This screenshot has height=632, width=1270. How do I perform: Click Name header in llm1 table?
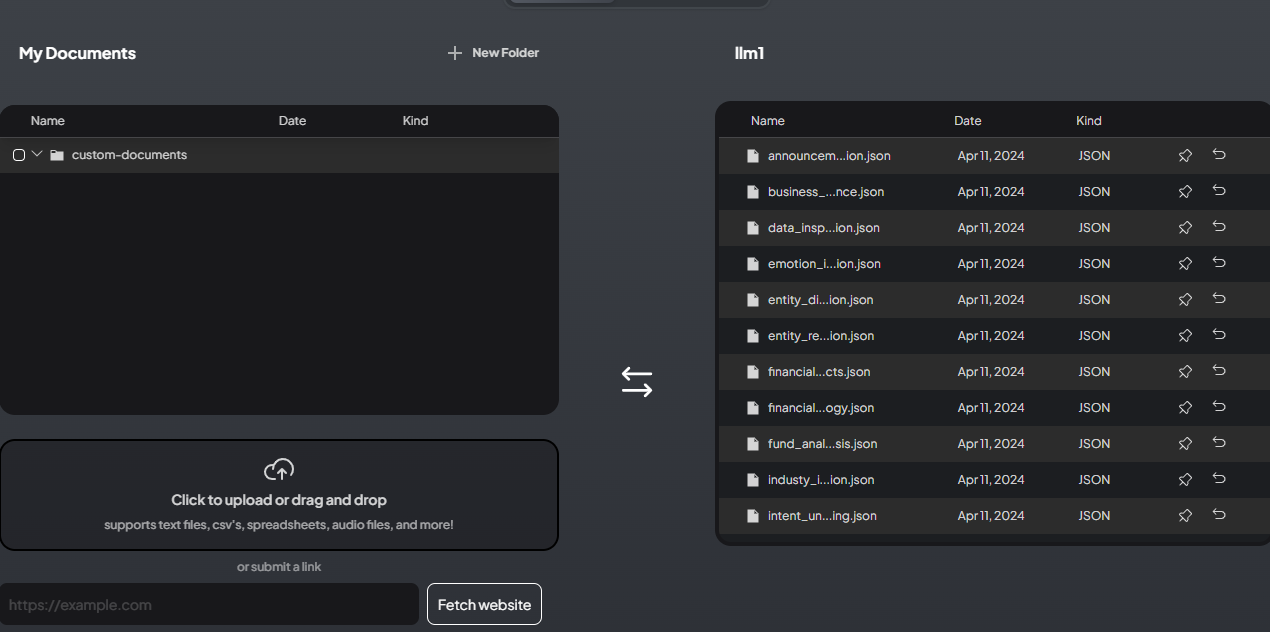(768, 121)
